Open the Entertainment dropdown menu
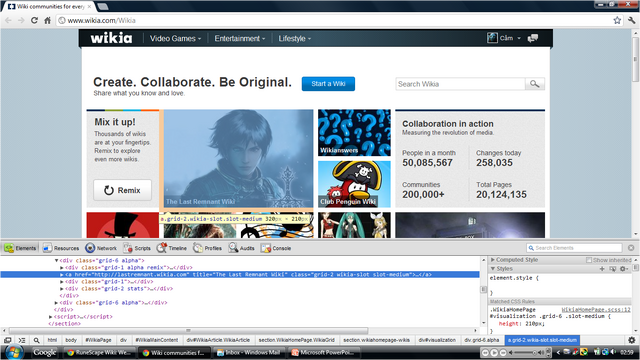640x360 pixels. (240, 38)
